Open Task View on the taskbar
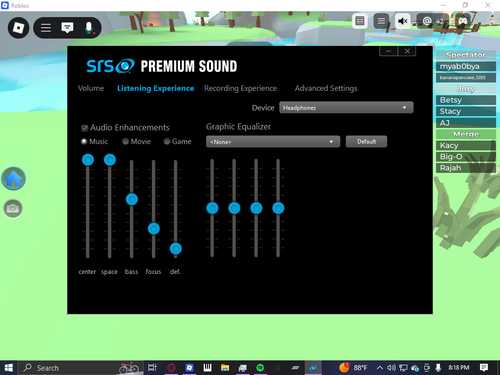 152,368
